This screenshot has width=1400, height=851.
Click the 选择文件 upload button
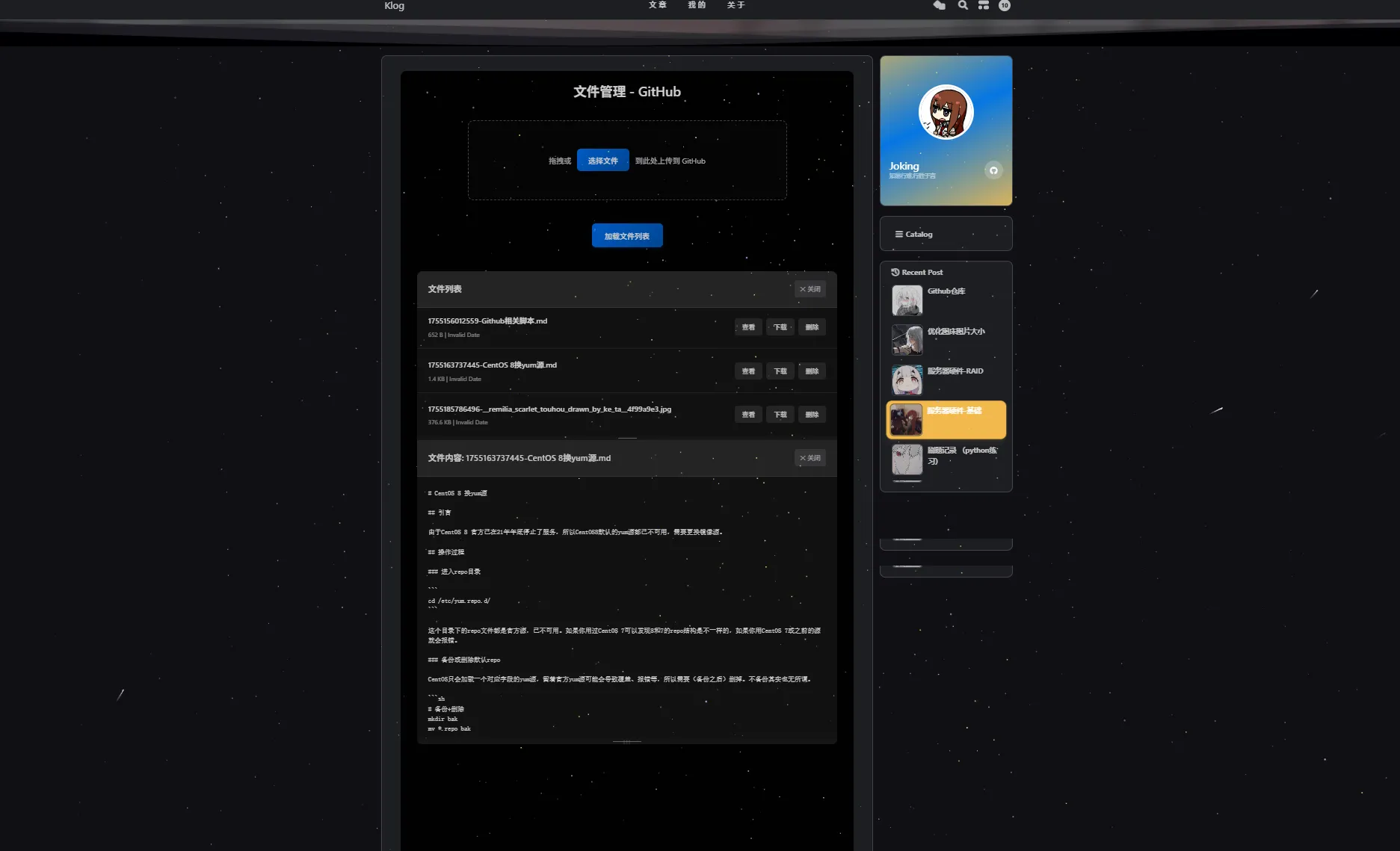(602, 161)
